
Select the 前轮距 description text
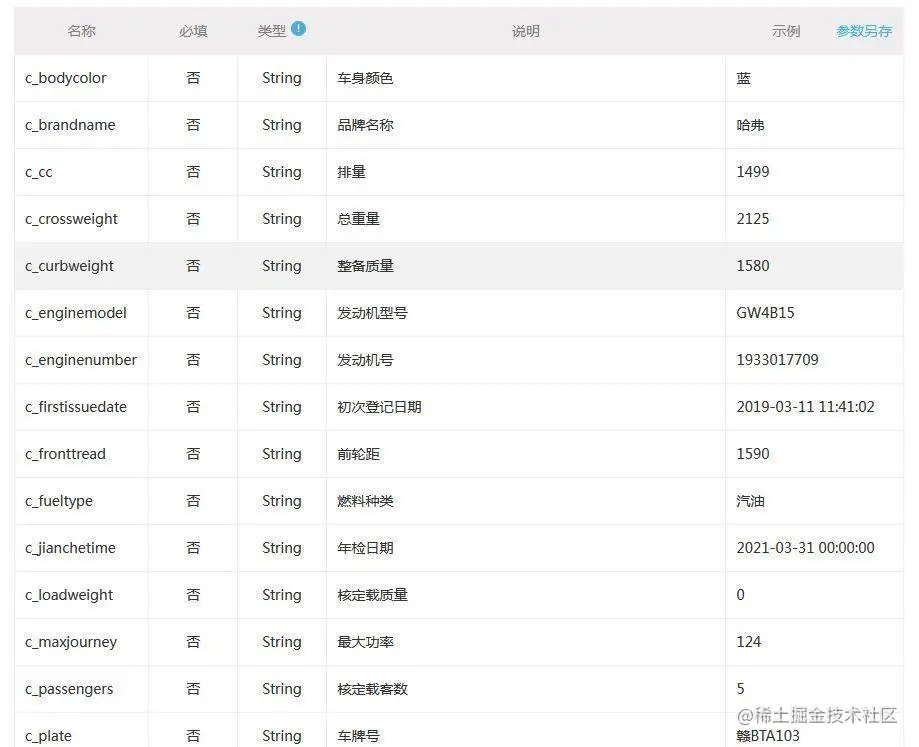coord(358,454)
